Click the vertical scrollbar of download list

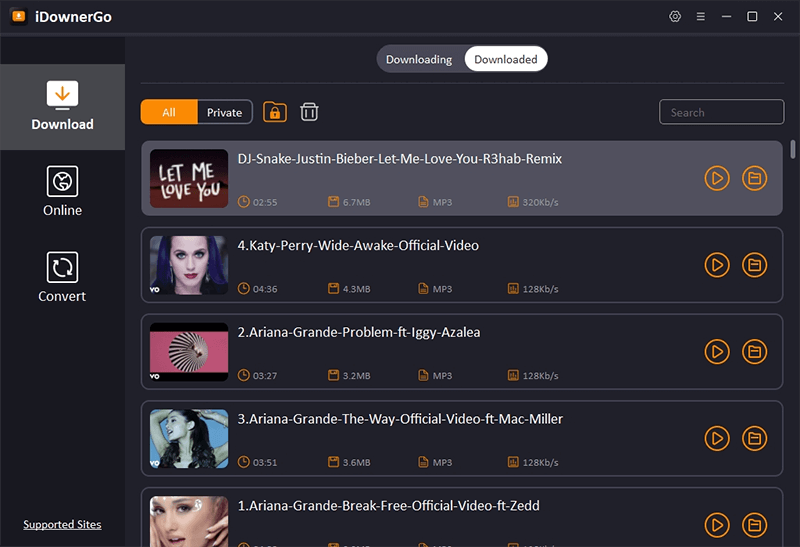[792, 150]
